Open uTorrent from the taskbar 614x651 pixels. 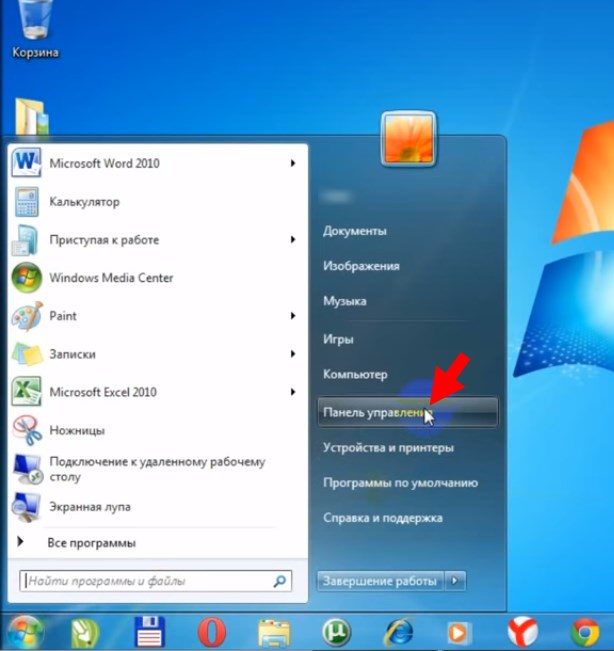pyautogui.click(x=336, y=633)
